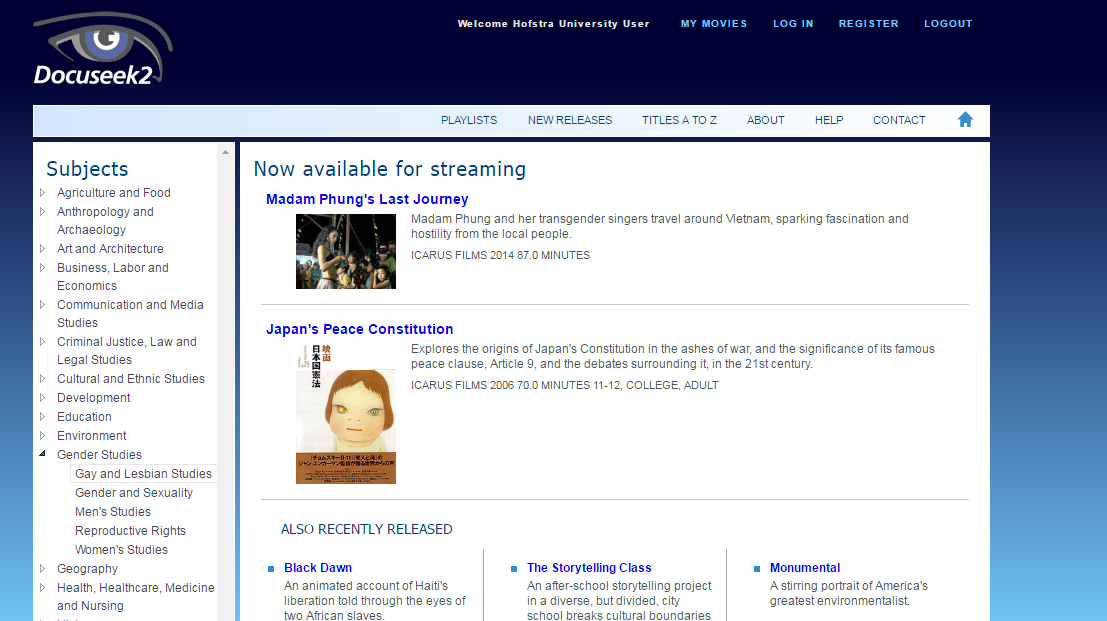Expand Communication and Media Studies arrow
The width and height of the screenshot is (1107, 621).
click(42, 305)
